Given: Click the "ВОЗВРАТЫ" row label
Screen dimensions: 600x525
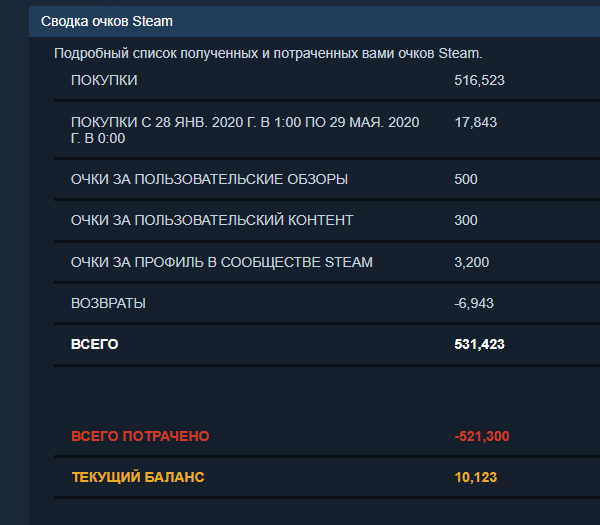Looking at the screenshot, I should click(109, 303).
